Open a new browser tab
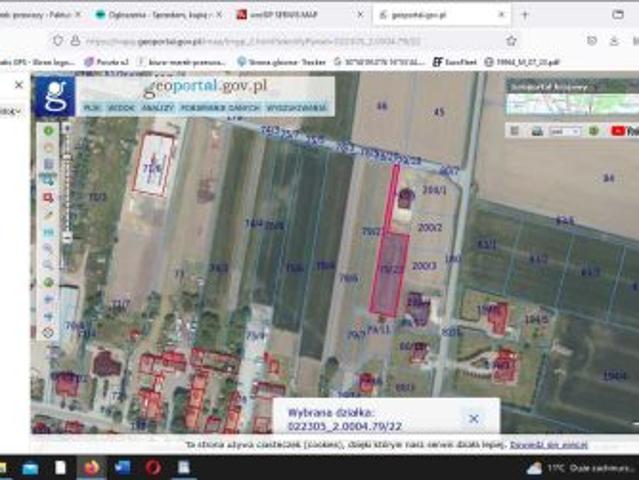This screenshot has height=480, width=639. [526, 15]
